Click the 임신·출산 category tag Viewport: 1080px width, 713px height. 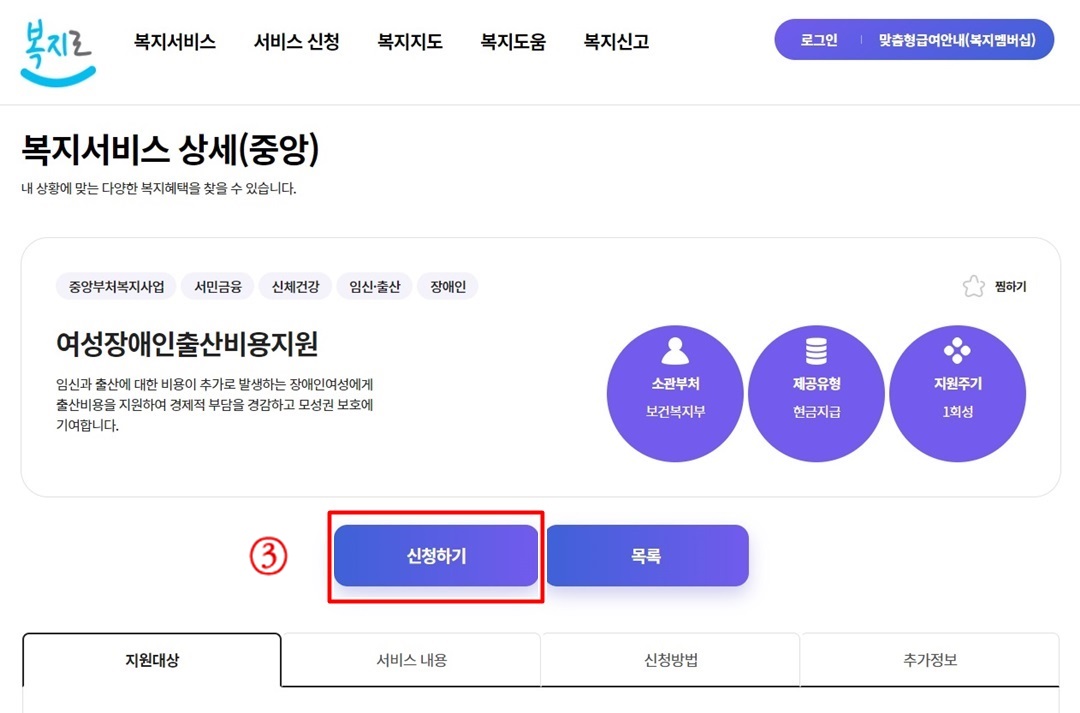(374, 285)
